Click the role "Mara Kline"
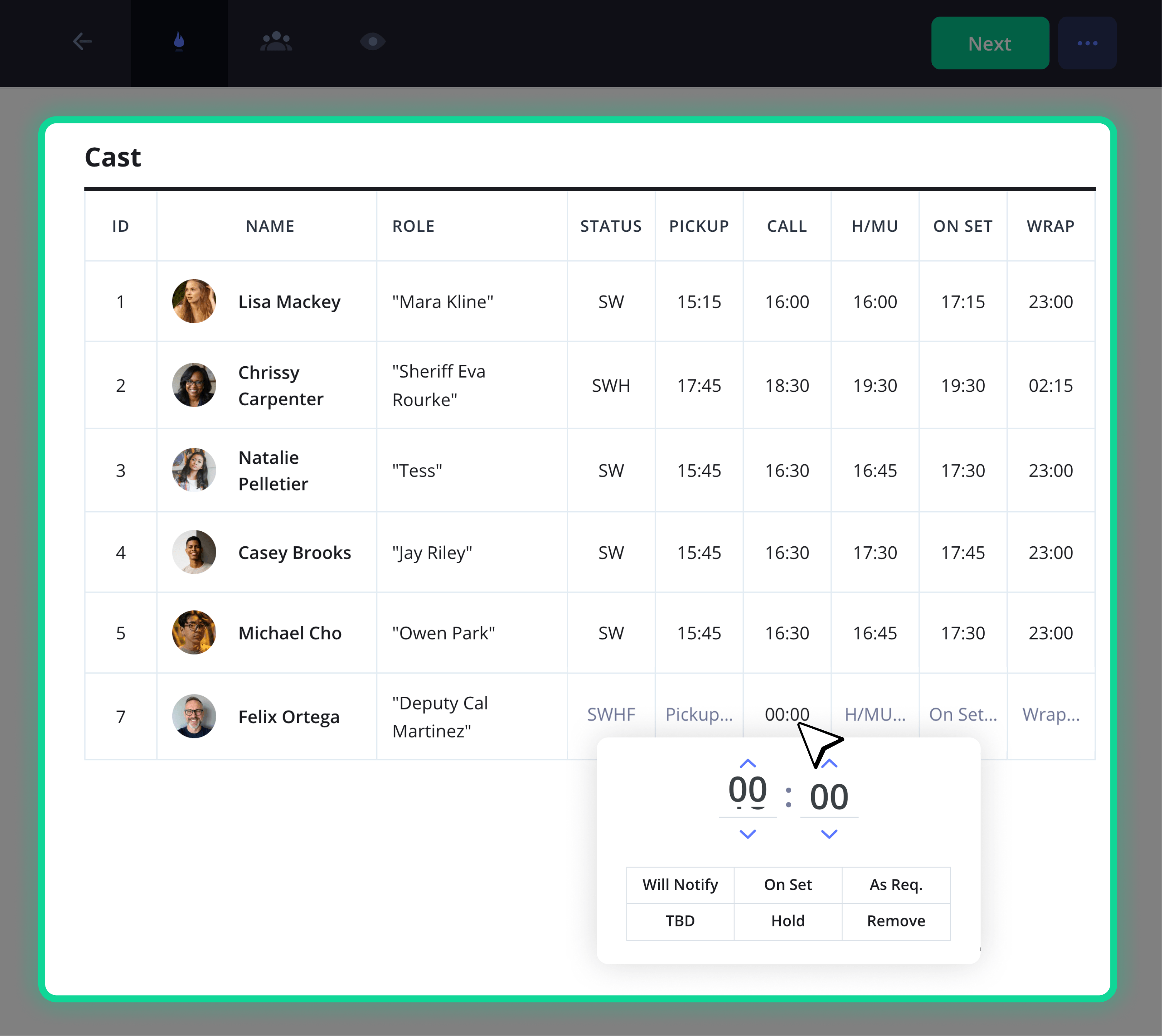1162x1036 pixels. [443, 302]
